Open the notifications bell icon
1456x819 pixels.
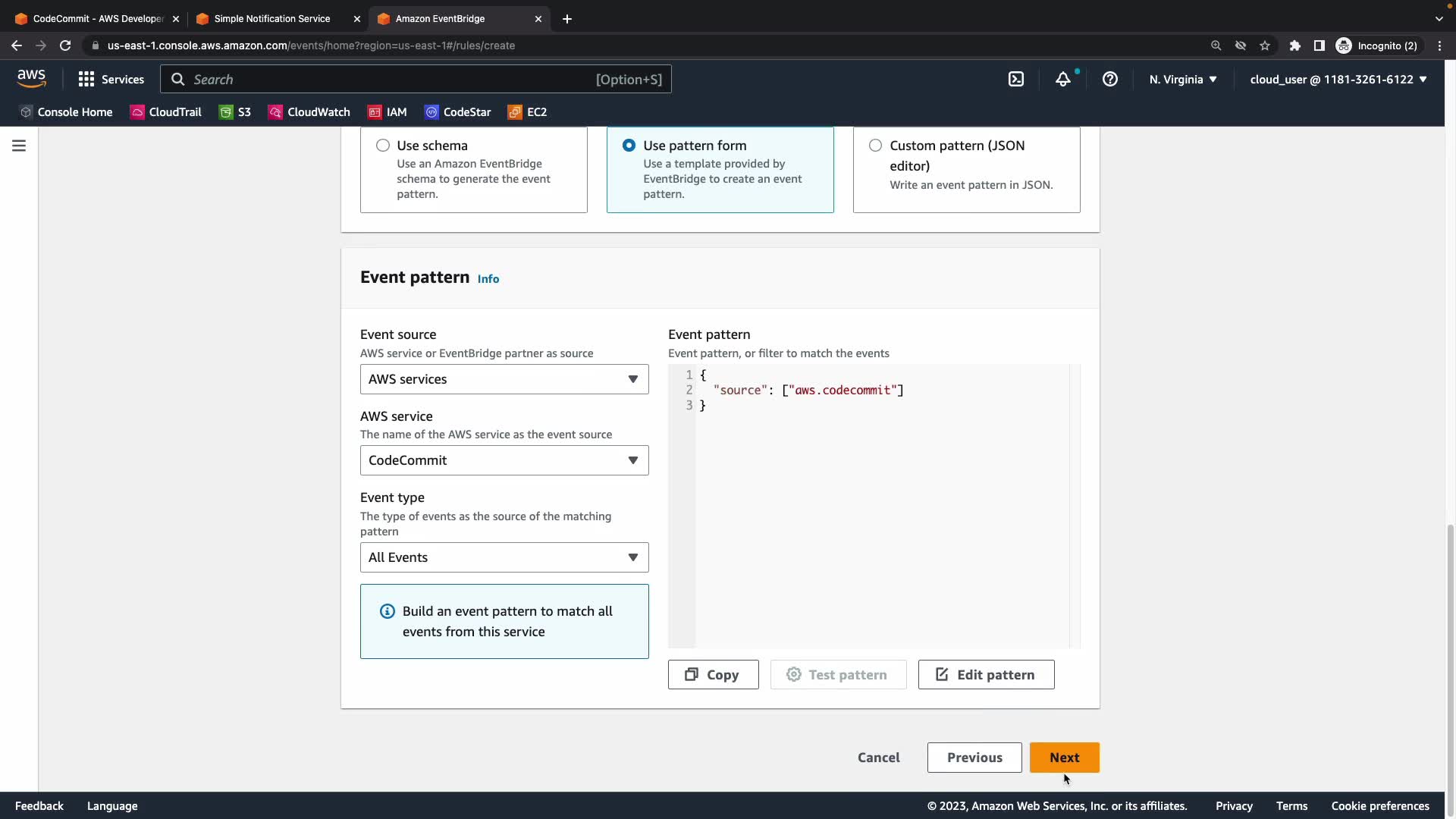pos(1063,79)
